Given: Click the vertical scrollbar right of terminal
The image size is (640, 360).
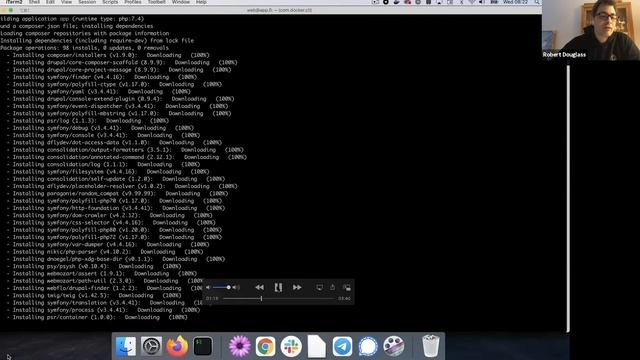Looking at the screenshot, I should tap(568, 198).
